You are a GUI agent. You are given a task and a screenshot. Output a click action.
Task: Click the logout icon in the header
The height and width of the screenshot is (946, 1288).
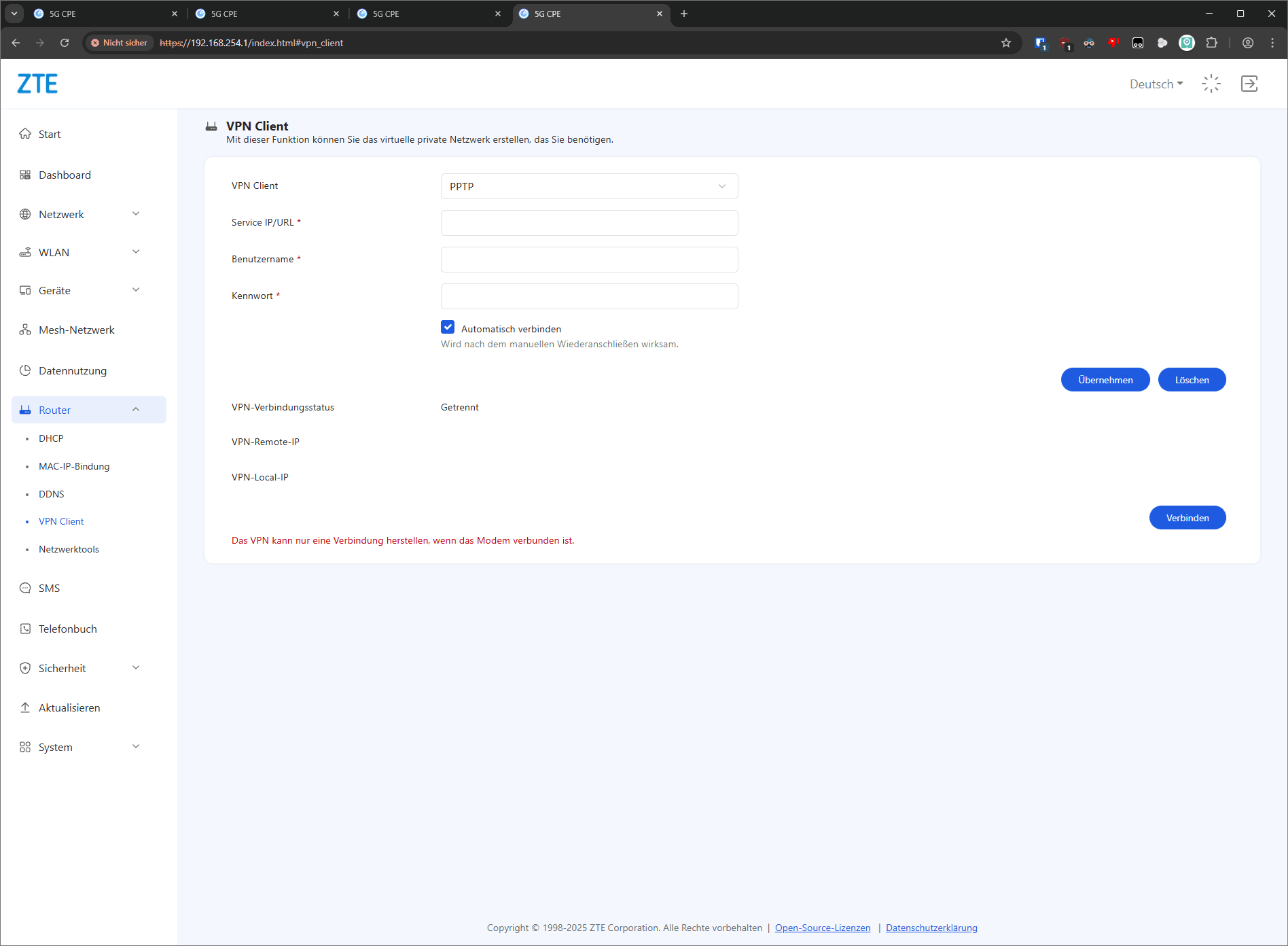pyautogui.click(x=1249, y=84)
